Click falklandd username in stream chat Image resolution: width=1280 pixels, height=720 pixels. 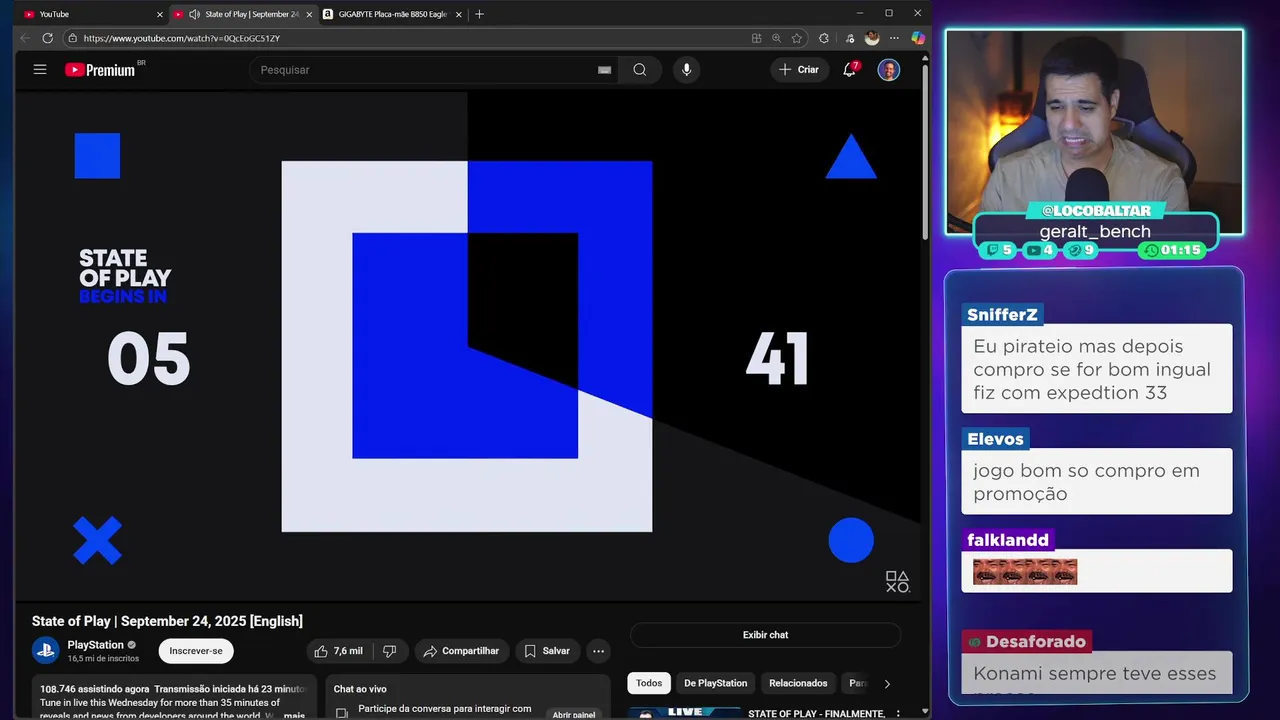(1008, 540)
